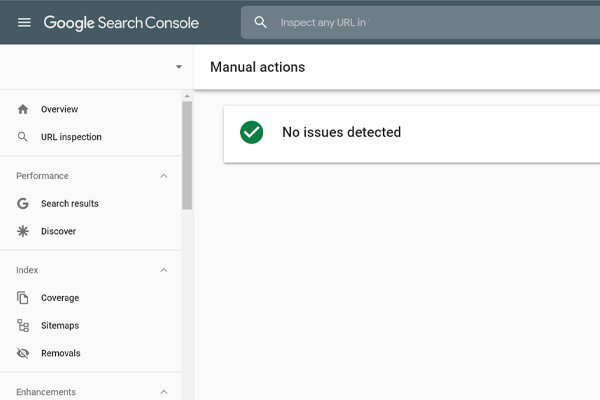Viewport: 600px width, 400px height.
Task: Click the Removals crossed-eye icon
Action: click(23, 353)
